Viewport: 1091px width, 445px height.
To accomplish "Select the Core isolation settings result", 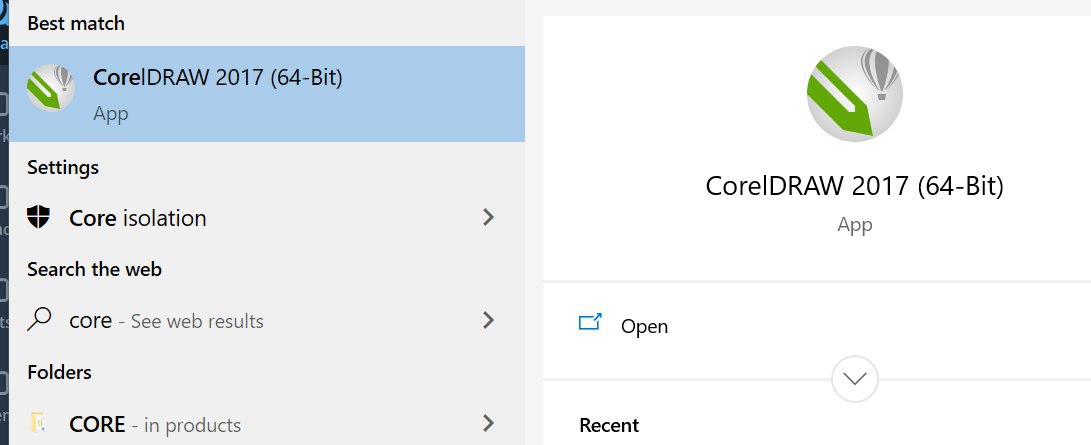I will 267,218.
